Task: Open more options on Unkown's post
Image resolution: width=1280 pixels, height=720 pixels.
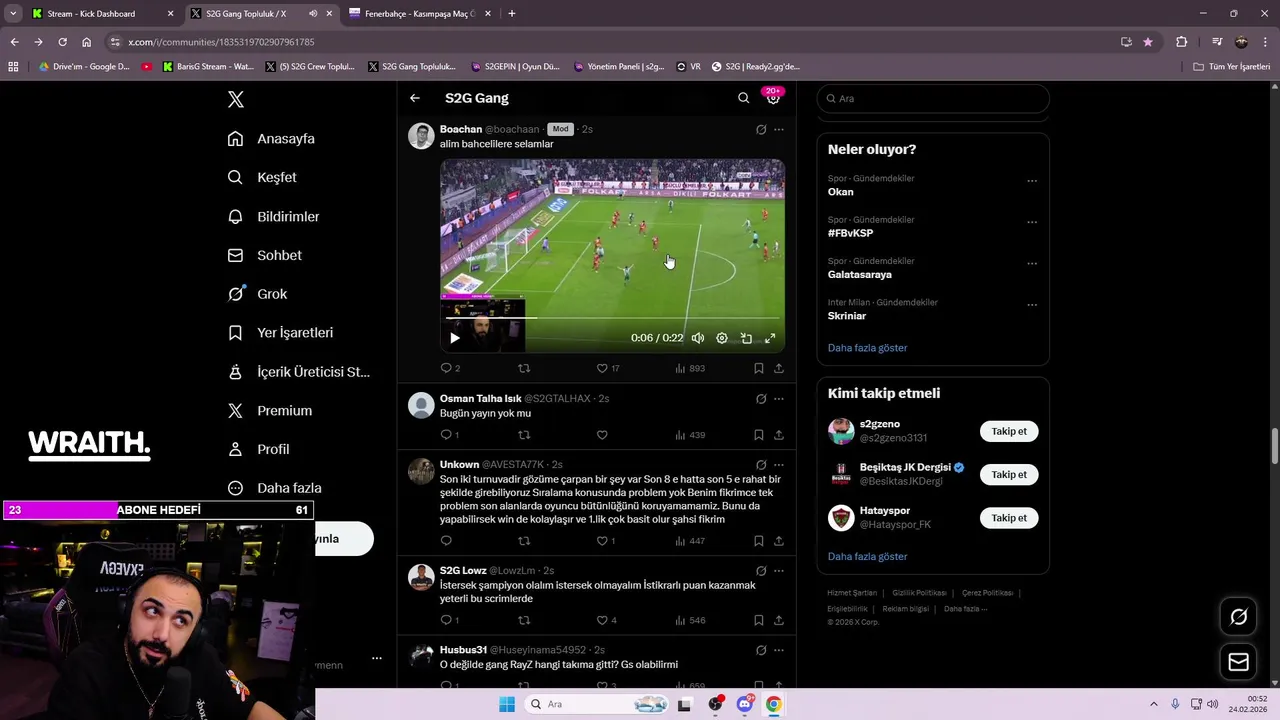Action: tap(779, 465)
